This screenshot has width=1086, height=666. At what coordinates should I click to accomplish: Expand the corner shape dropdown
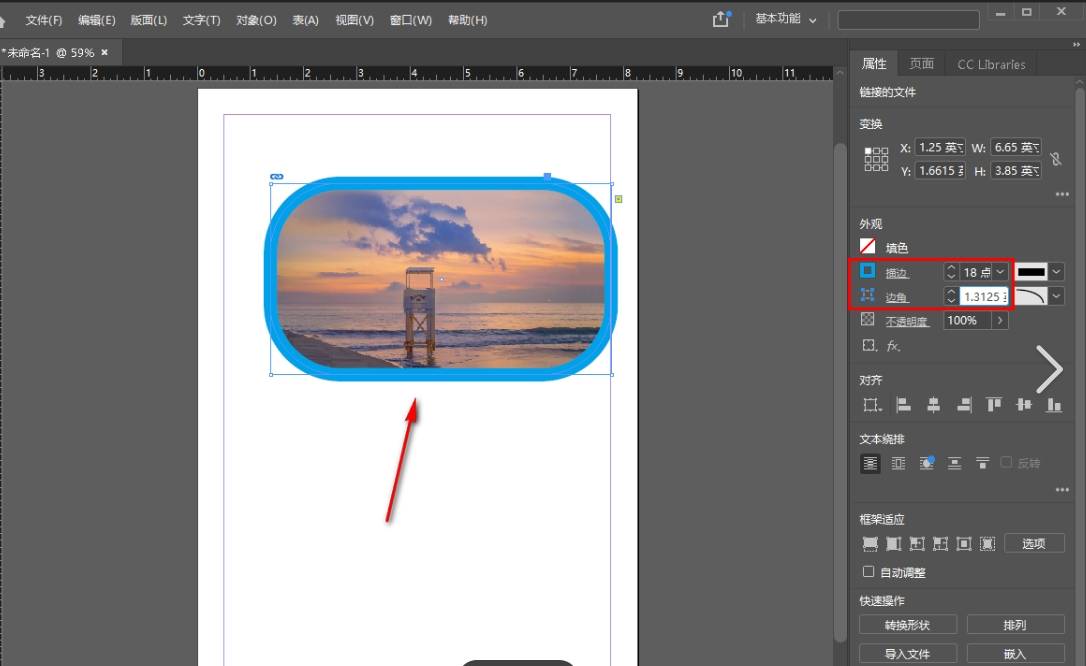pyautogui.click(x=1055, y=296)
